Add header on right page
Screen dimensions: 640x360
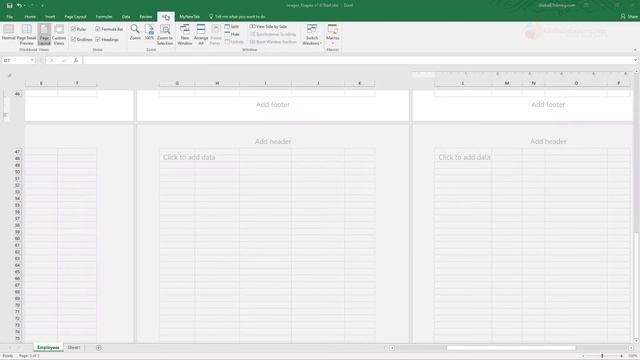click(548, 142)
